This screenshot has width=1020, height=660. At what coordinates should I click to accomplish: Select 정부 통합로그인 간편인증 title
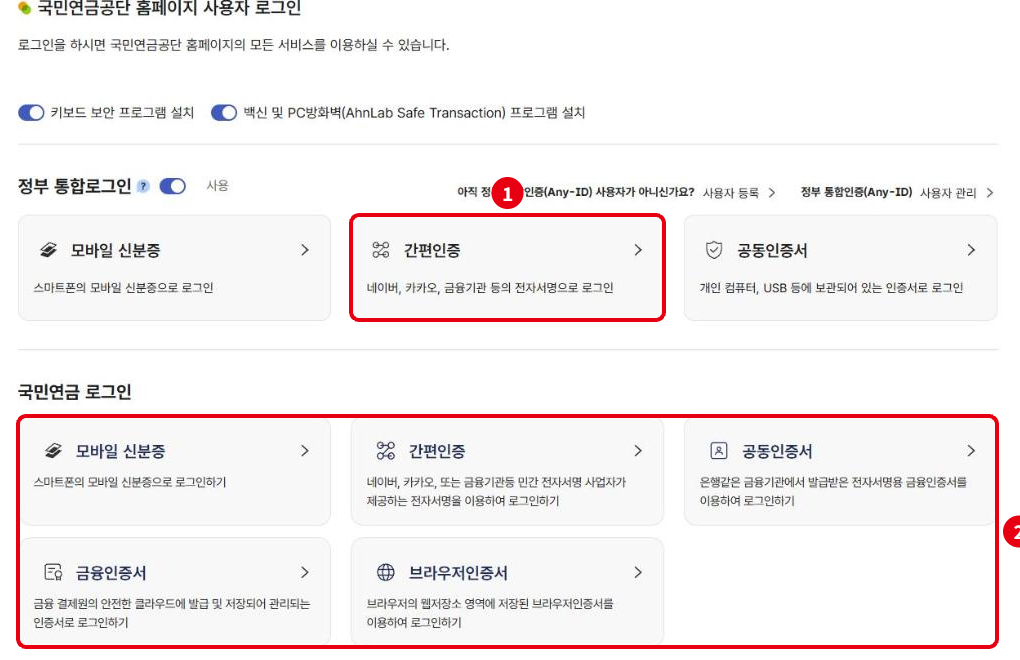pos(432,250)
